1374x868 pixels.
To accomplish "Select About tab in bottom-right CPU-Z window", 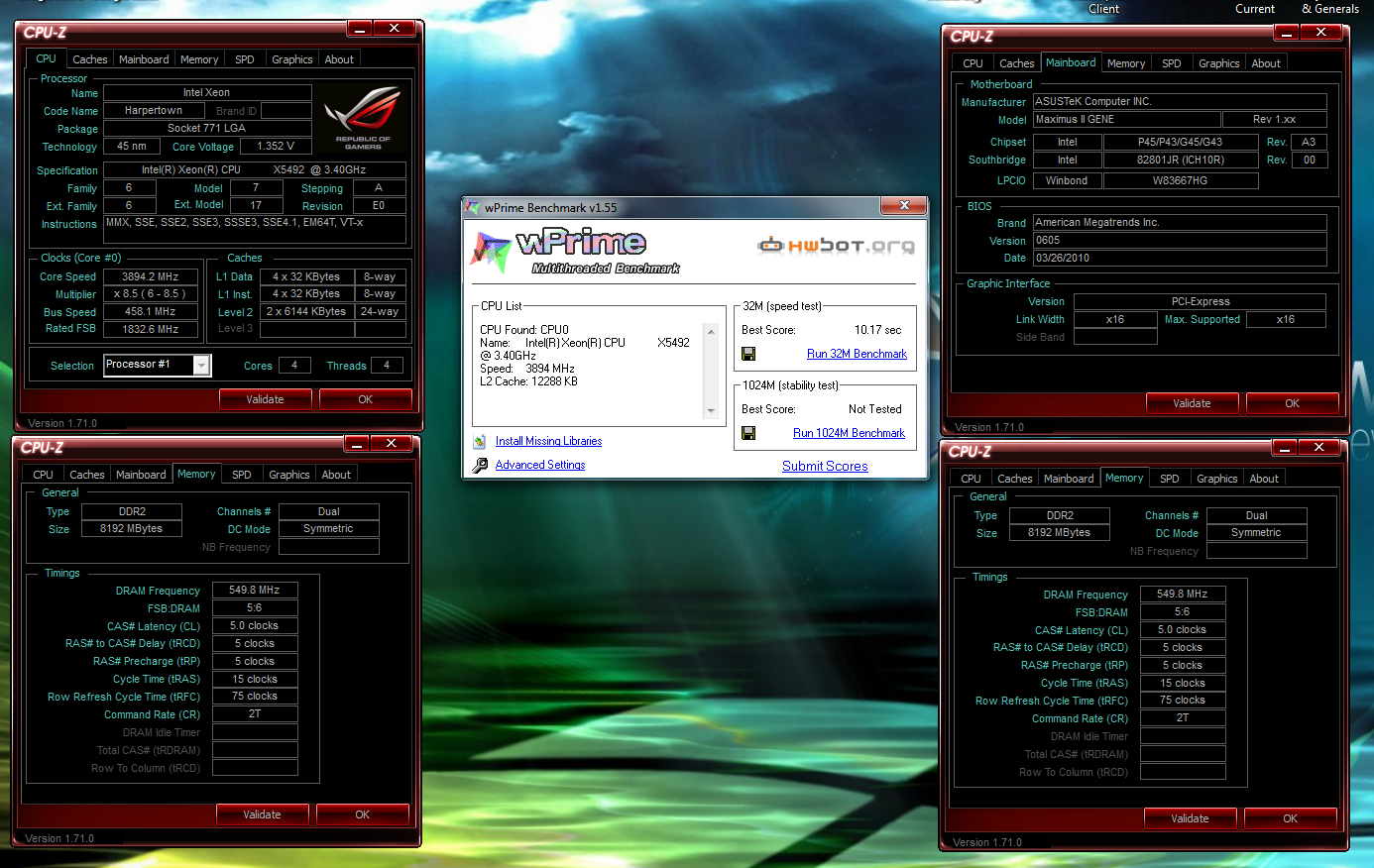I will pos(1264,479).
